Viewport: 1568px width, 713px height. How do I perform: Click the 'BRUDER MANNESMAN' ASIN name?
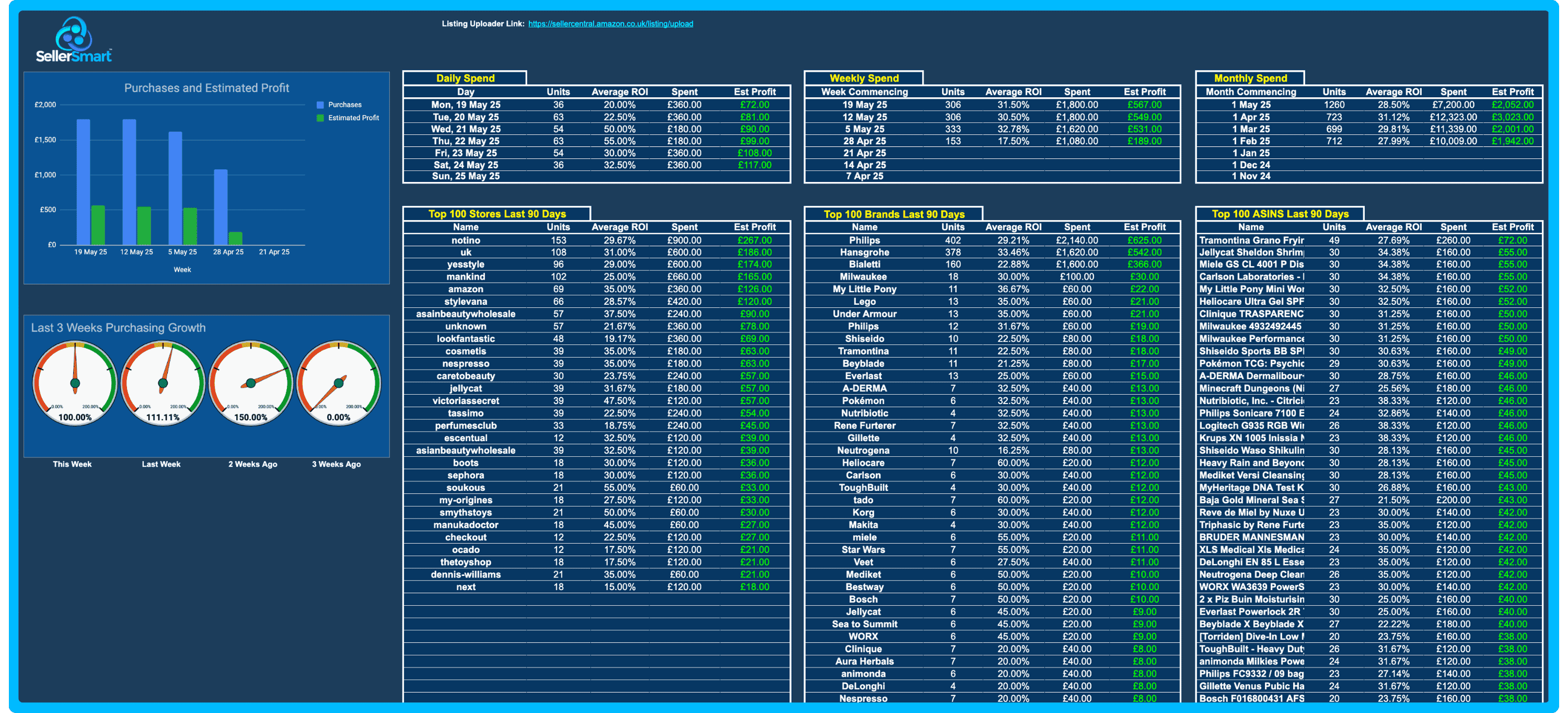point(1251,538)
